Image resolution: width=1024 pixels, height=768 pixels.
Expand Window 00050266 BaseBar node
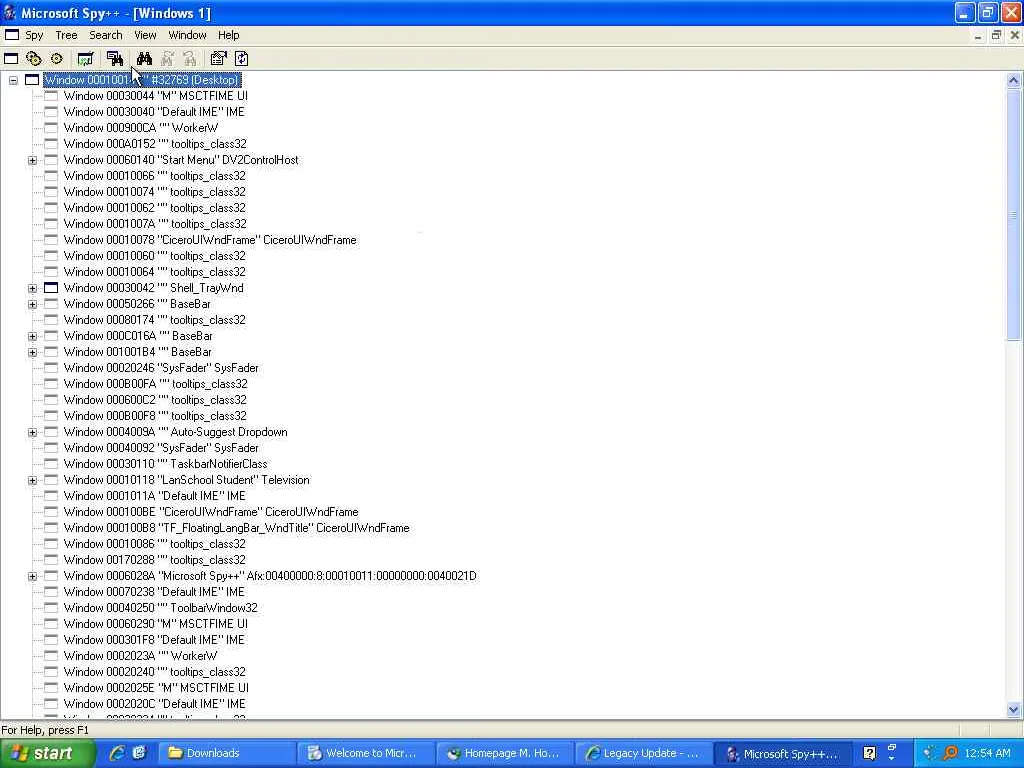point(32,304)
